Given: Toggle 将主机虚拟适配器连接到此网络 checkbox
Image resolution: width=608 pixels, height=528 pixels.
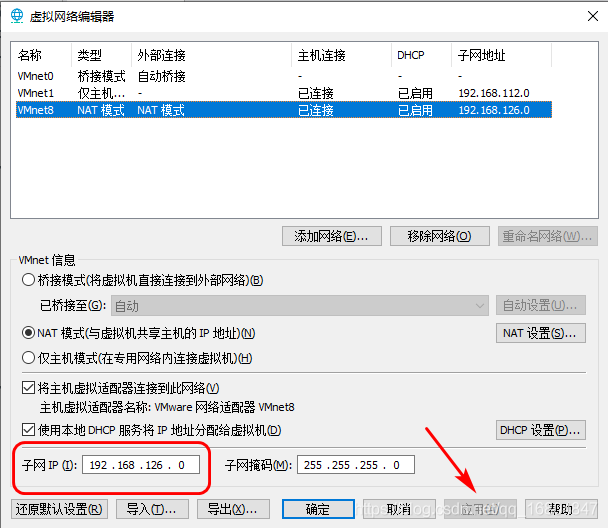Looking at the screenshot, I should 28,388.
